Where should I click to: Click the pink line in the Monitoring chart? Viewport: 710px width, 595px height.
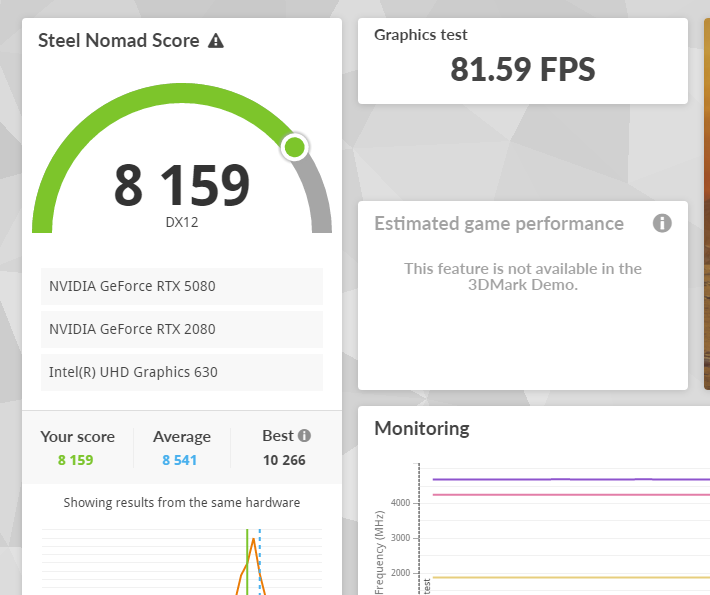point(571,494)
